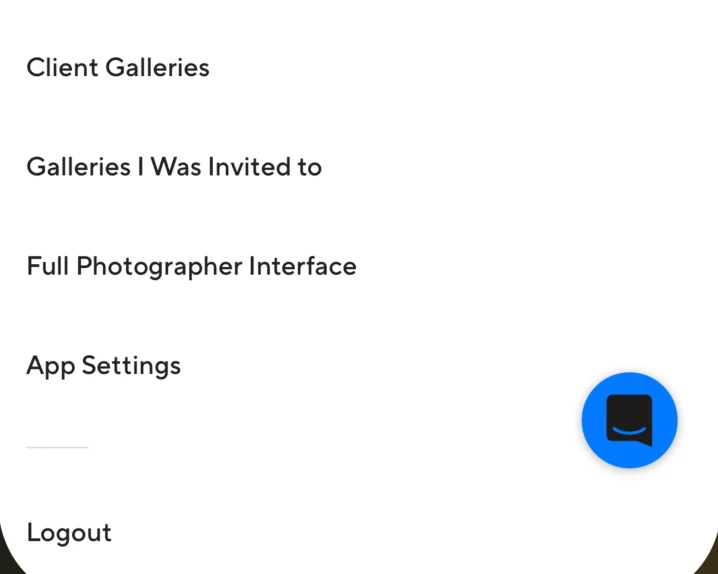
Task: Sign out via the Logout text
Action: pyautogui.click(x=69, y=533)
